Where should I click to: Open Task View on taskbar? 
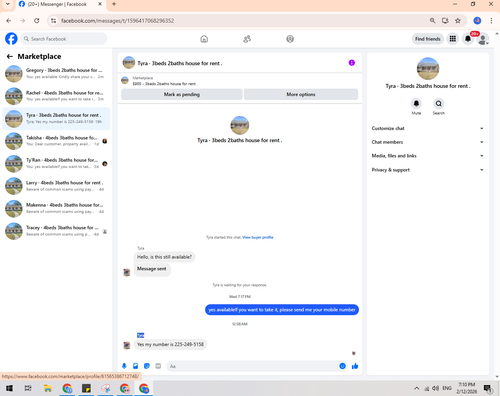coord(28,388)
